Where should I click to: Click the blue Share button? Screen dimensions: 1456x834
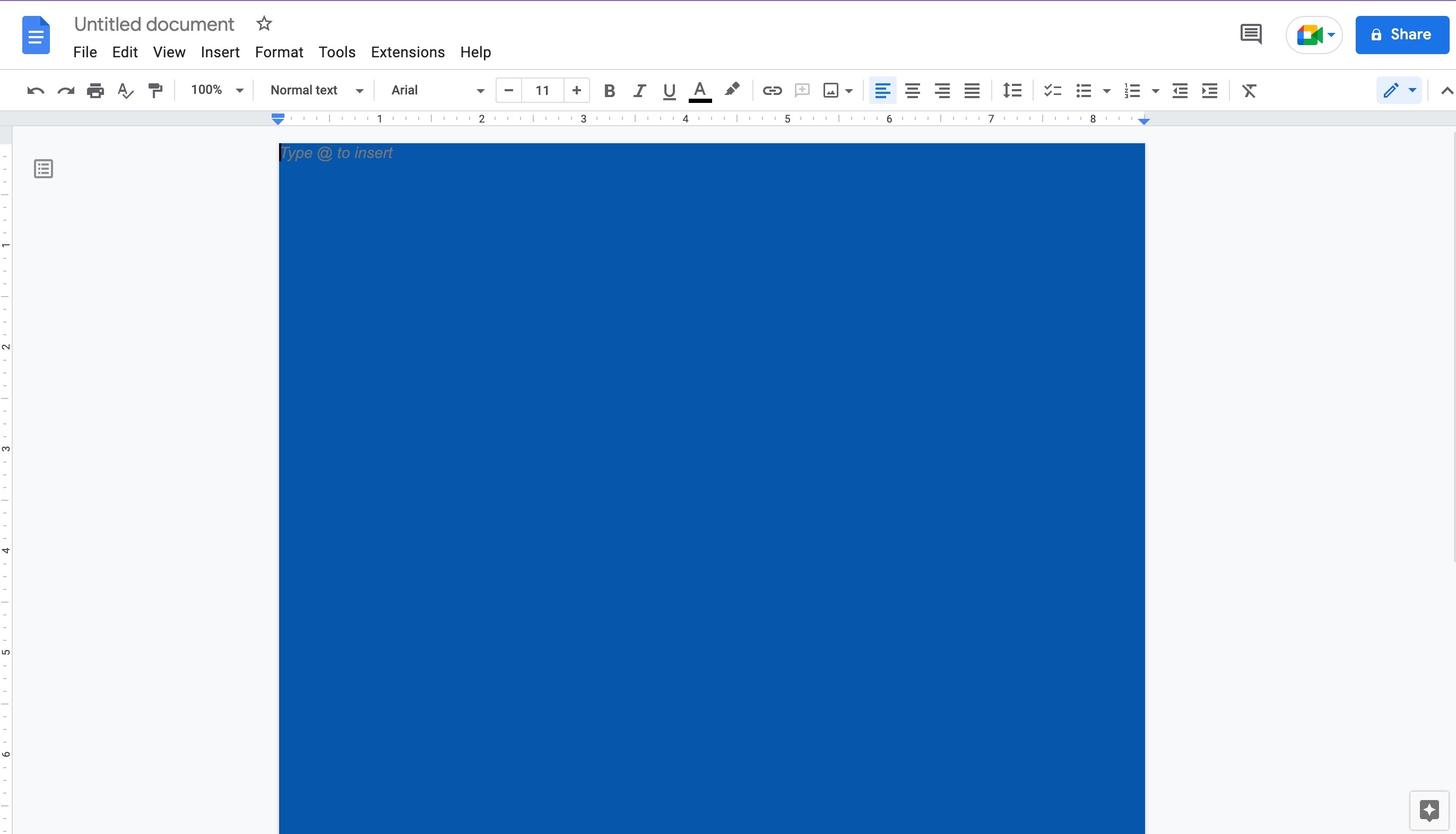pyautogui.click(x=1401, y=35)
